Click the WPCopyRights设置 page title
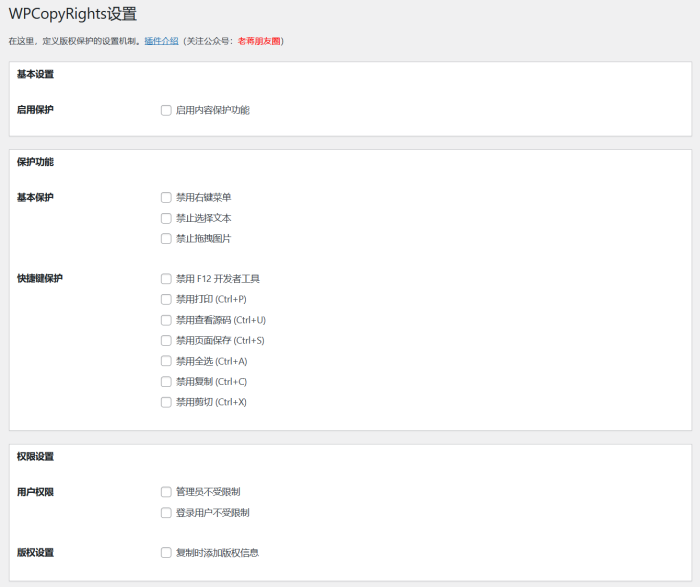The width and height of the screenshot is (700, 587). pyautogui.click(x=73, y=14)
